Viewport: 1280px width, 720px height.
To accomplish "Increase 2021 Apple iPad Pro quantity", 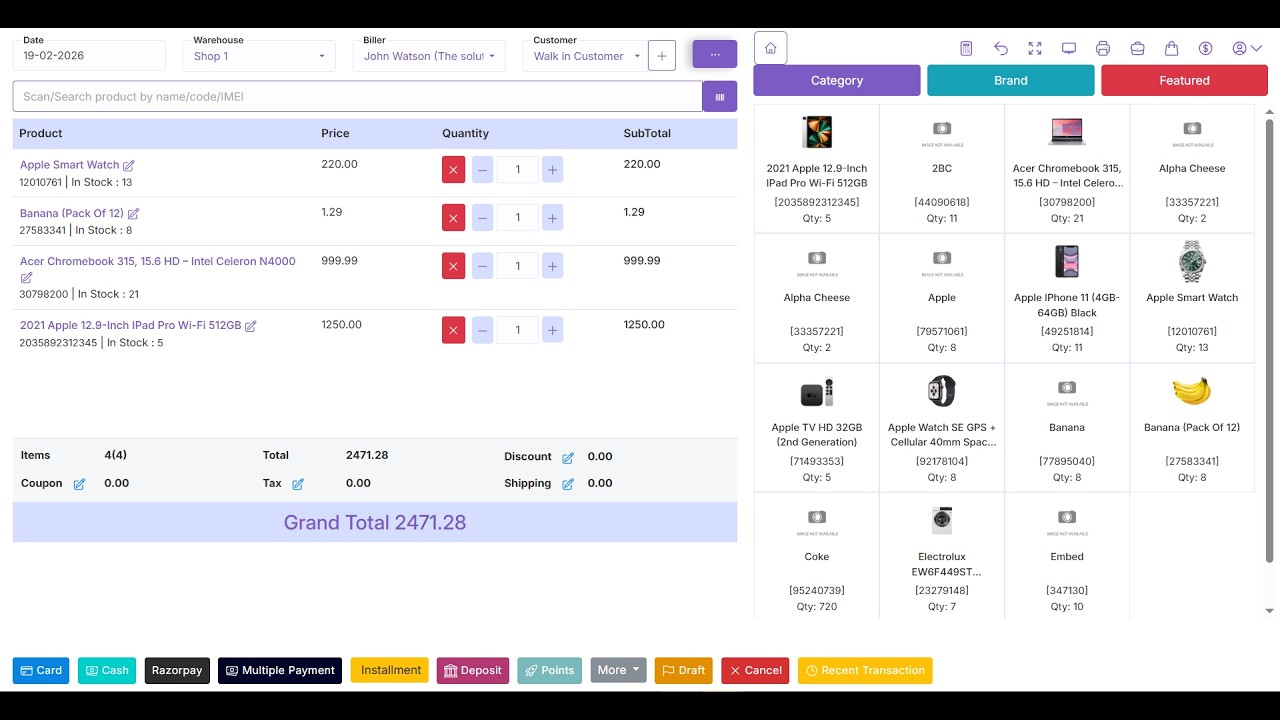I will point(552,330).
